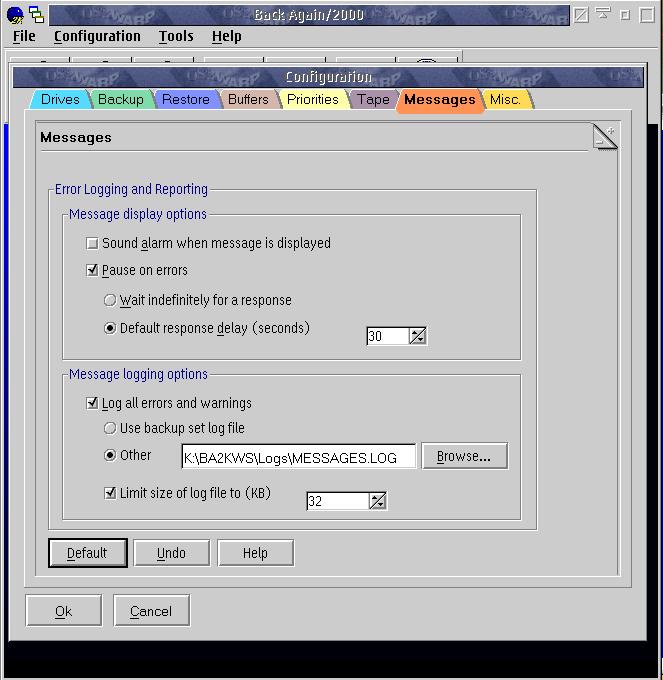
Task: Click the Default button
Action: click(88, 553)
